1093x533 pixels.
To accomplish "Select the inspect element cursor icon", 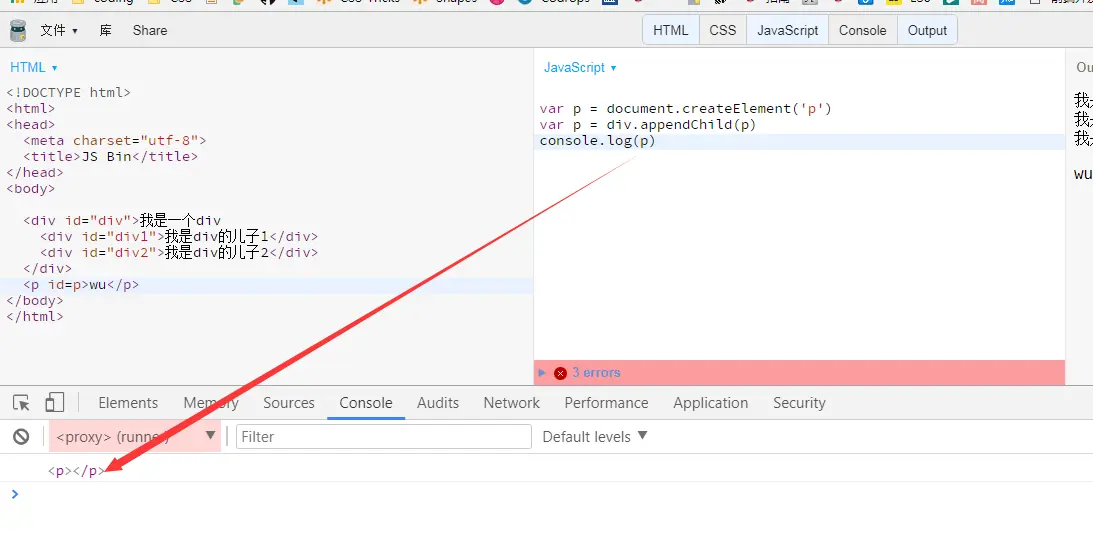I will [x=22, y=403].
